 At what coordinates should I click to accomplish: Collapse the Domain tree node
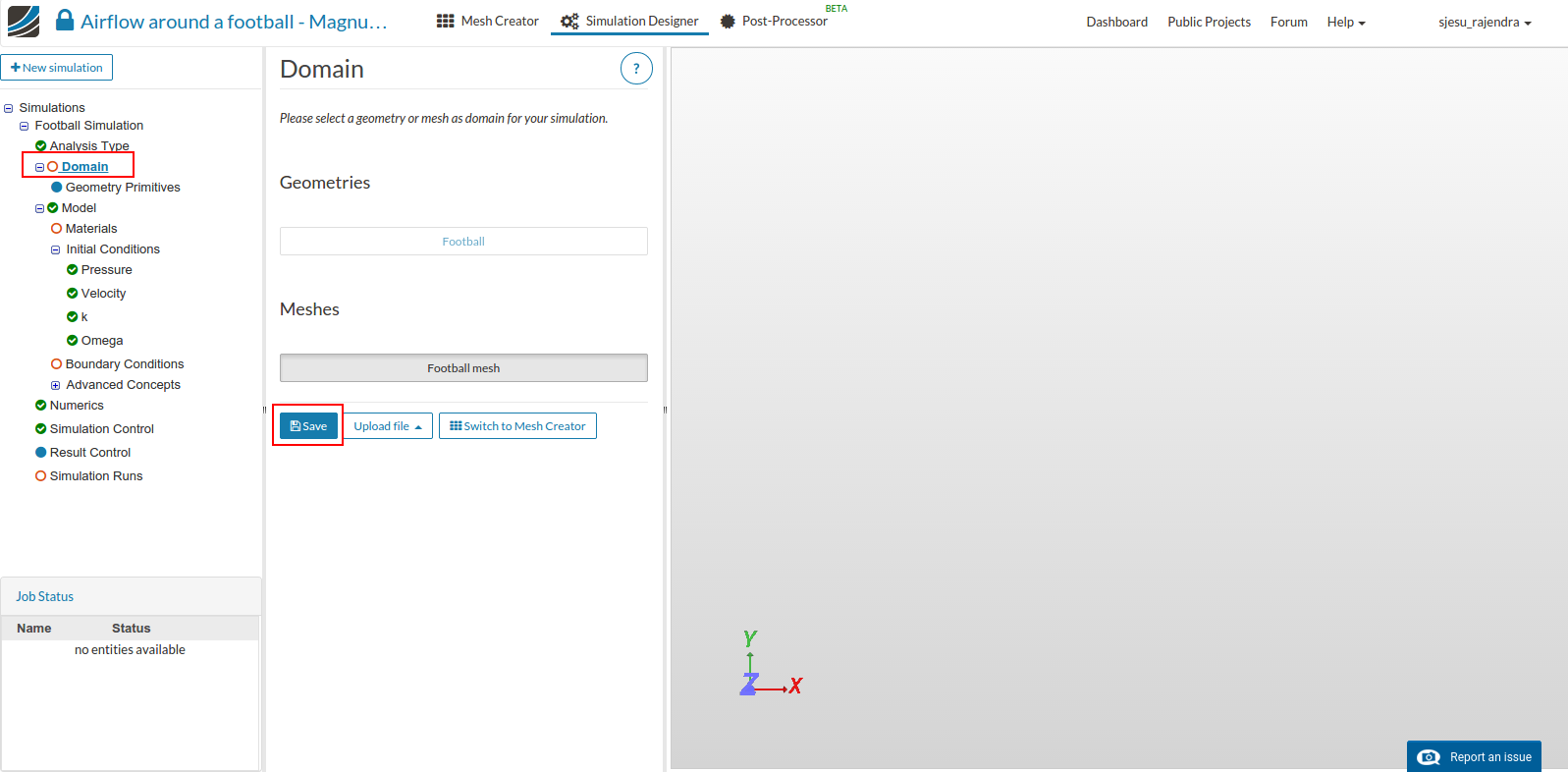tap(40, 168)
